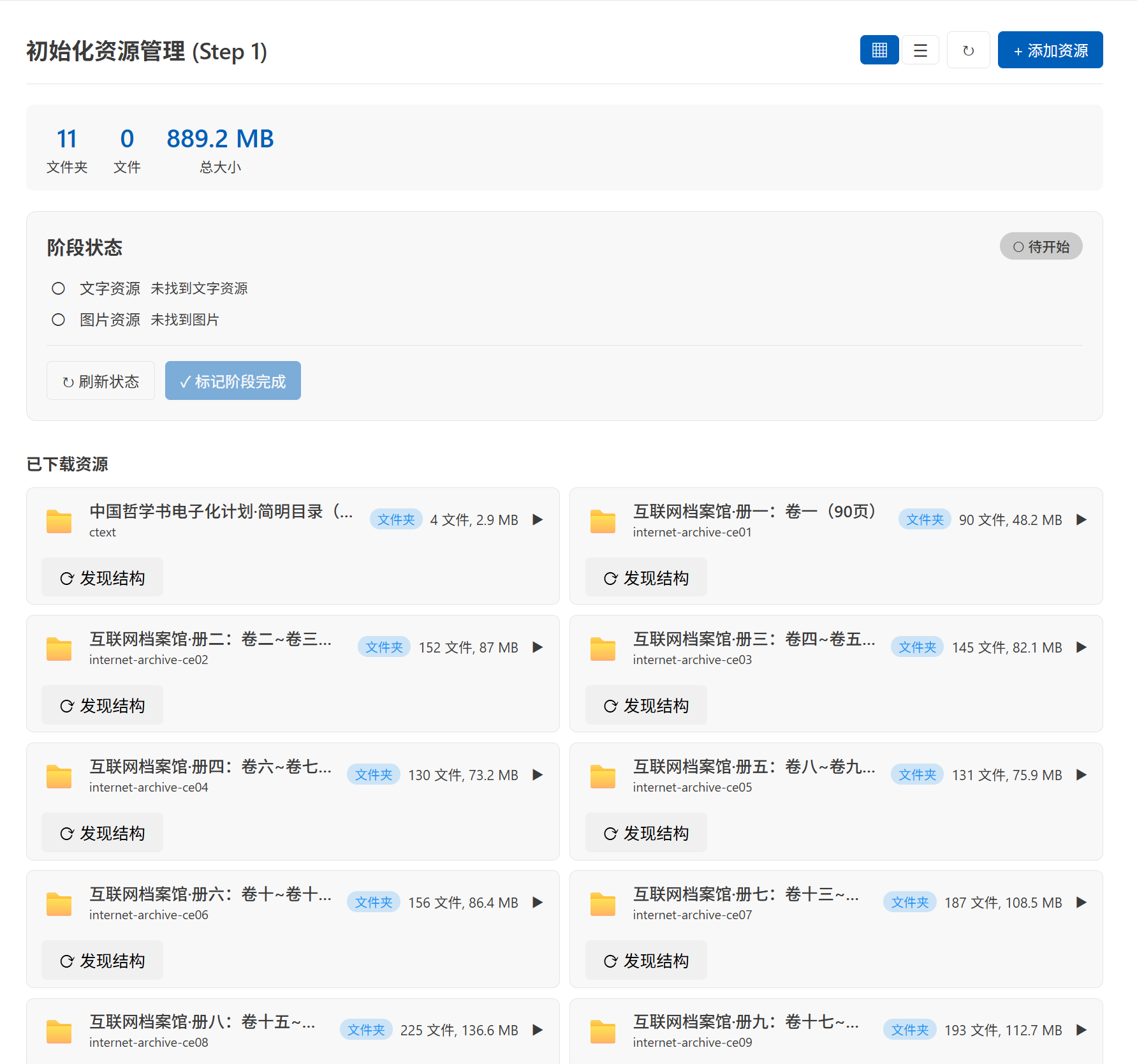Click the text 未找到文字资源
The width and height of the screenshot is (1137, 1064).
199,288
